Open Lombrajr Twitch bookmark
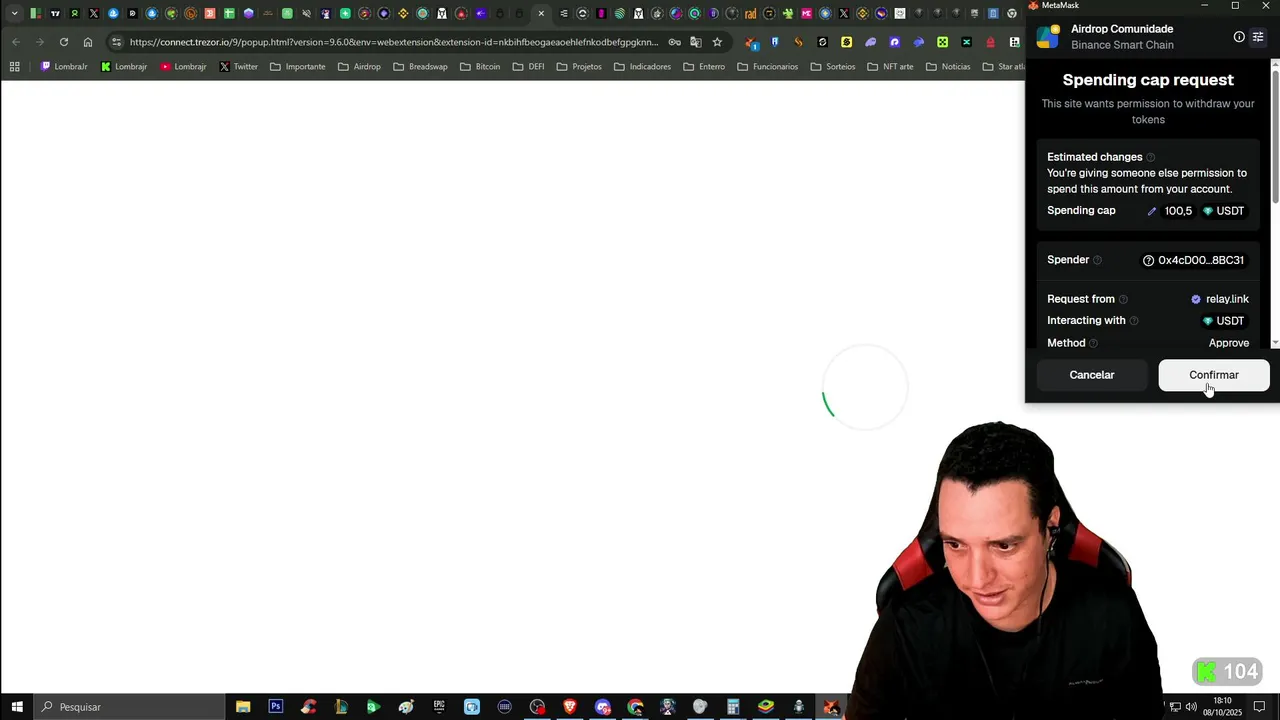The width and height of the screenshot is (1280, 720). coord(64,67)
